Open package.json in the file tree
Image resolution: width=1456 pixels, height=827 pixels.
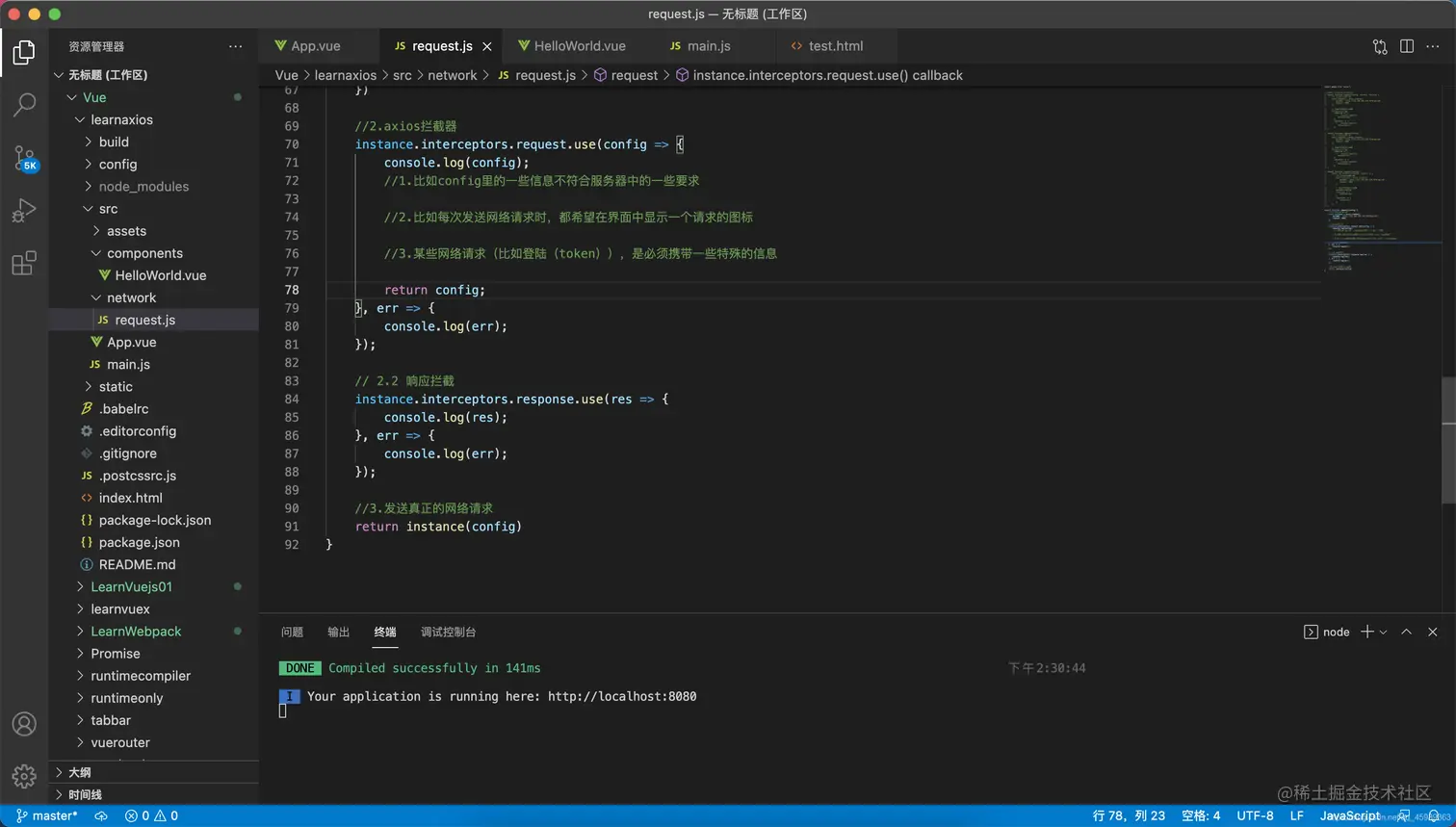click(x=154, y=542)
